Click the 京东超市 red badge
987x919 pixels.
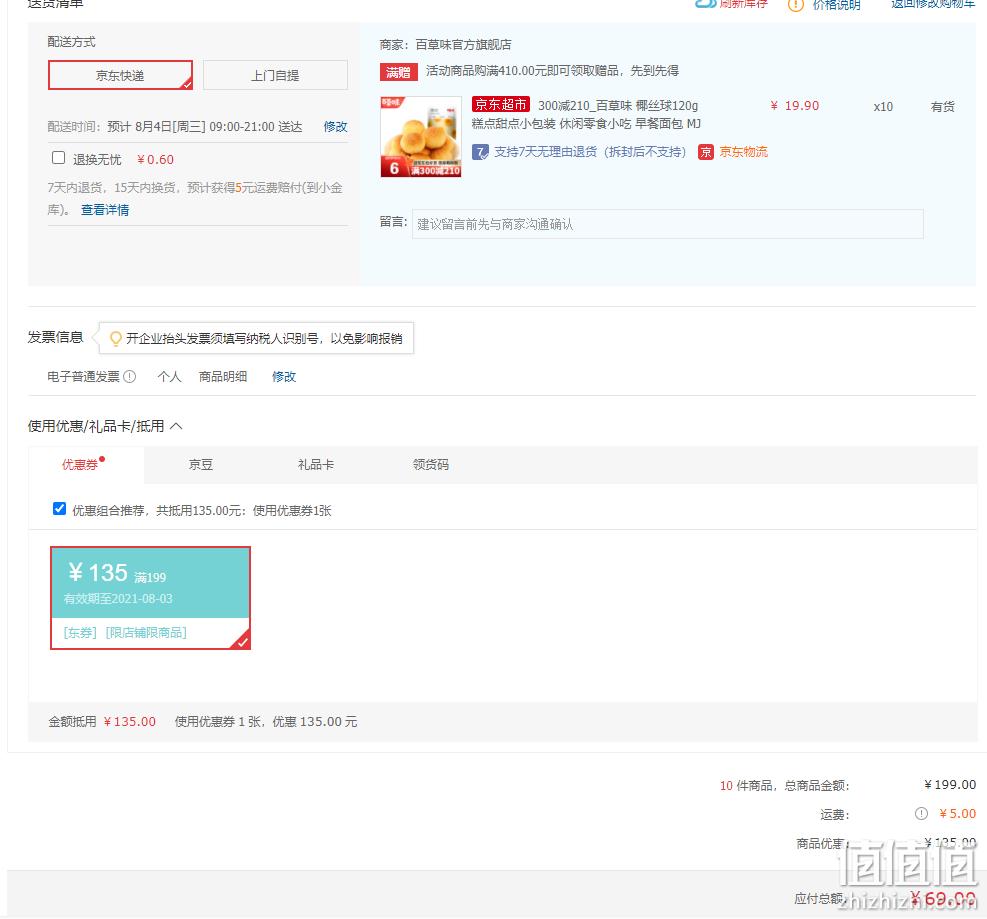(501, 104)
